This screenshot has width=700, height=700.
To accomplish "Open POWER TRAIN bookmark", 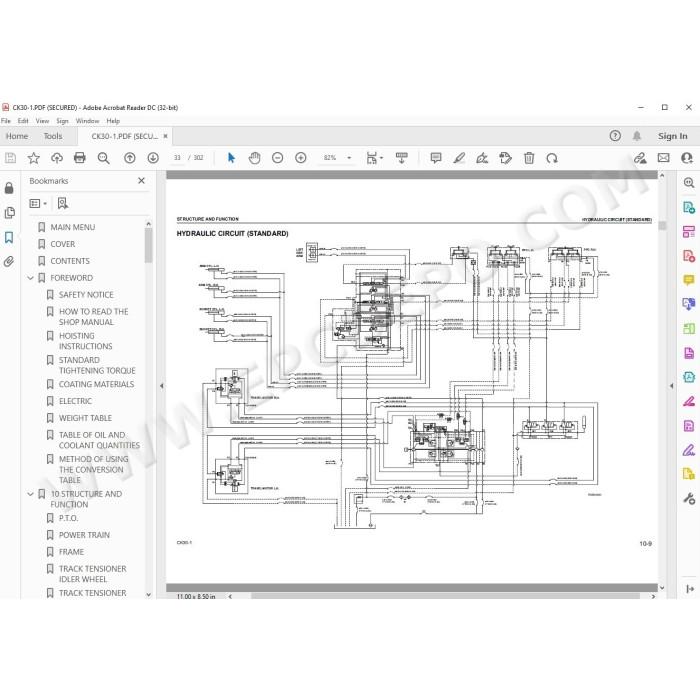I will (84, 535).
